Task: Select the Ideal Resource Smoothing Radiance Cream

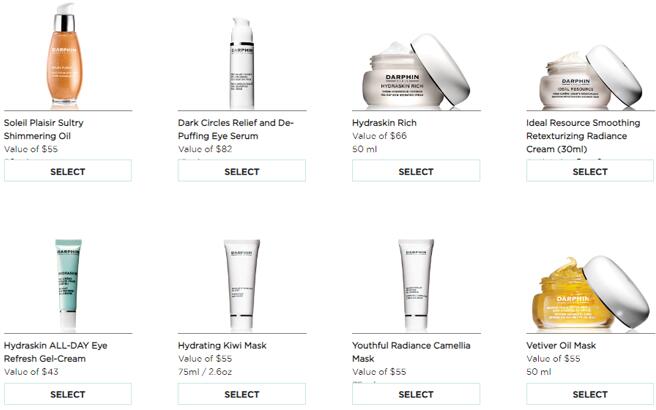Action: coord(590,171)
